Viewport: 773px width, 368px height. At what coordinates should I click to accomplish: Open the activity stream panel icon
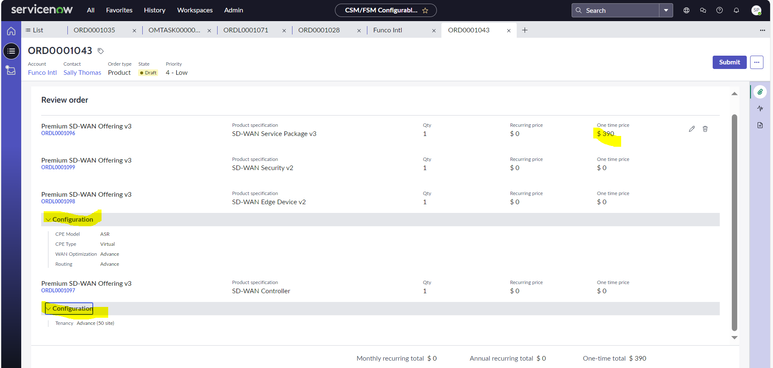click(760, 109)
